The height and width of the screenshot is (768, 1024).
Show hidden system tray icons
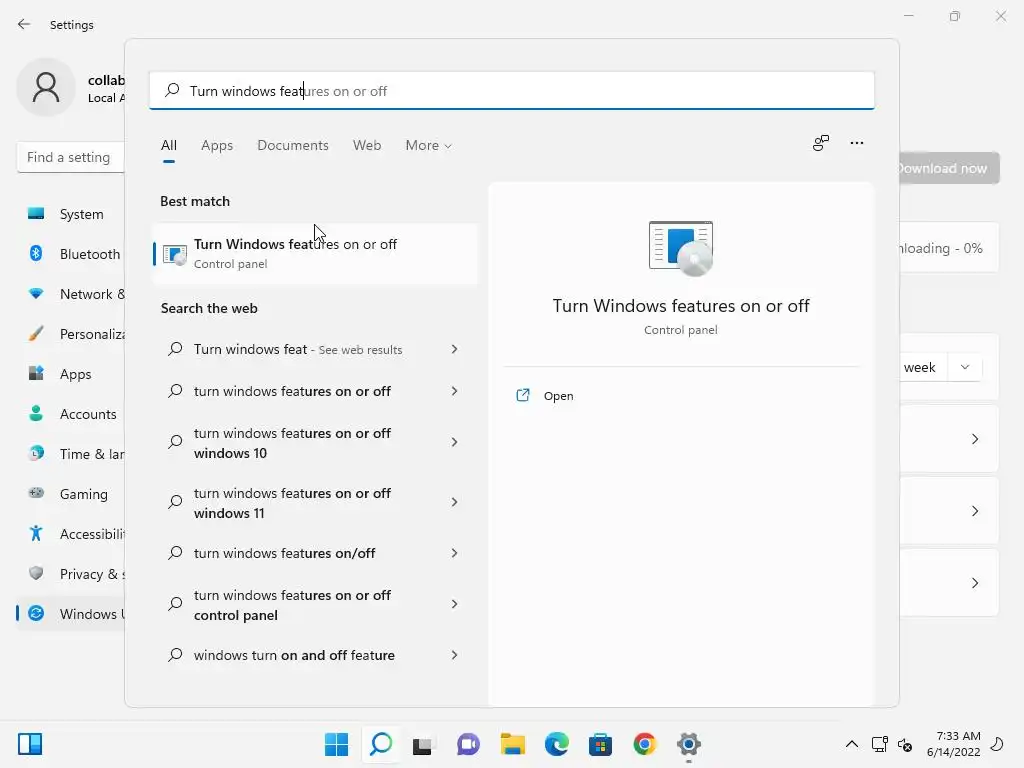tap(852, 744)
